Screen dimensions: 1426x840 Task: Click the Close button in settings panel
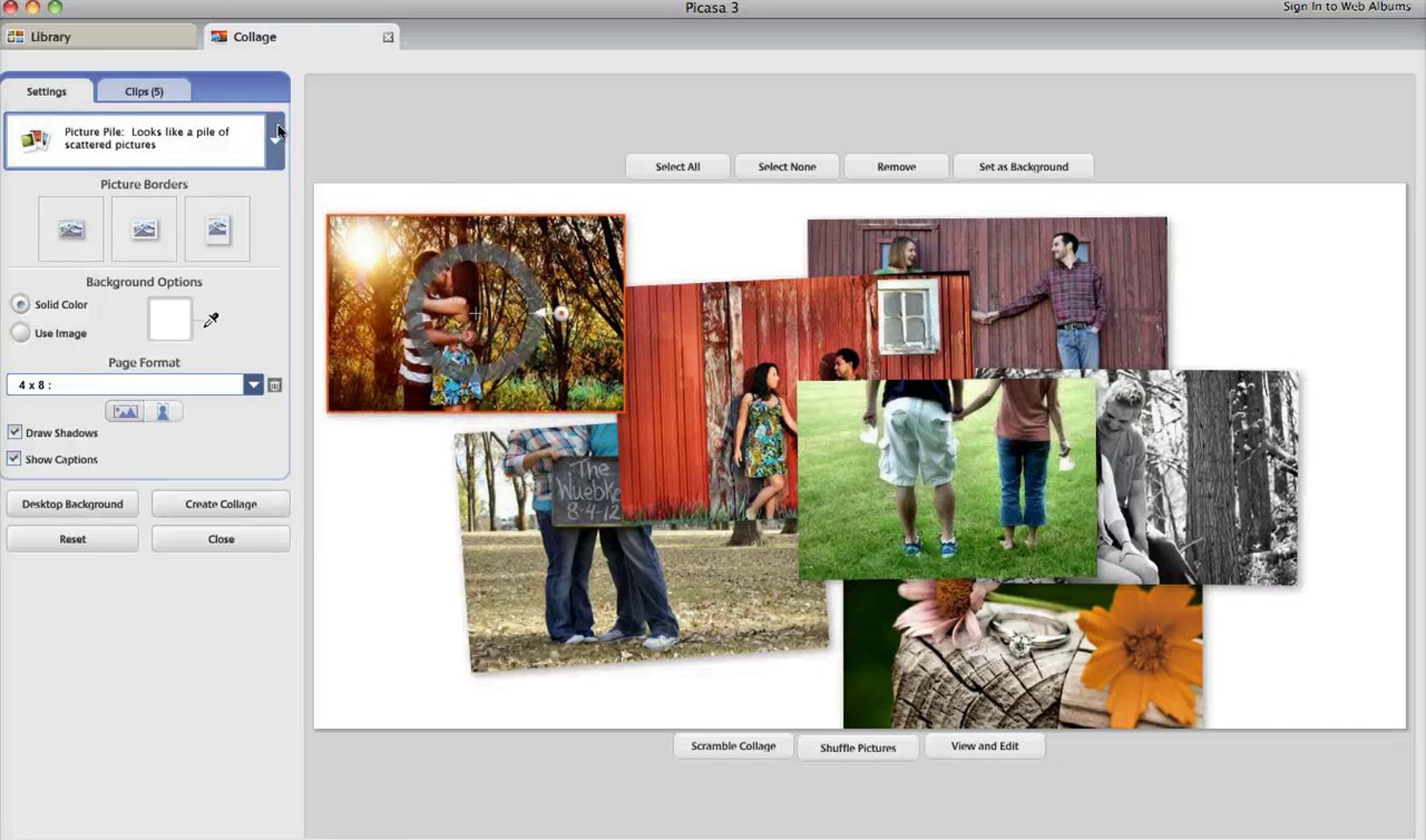[221, 539]
